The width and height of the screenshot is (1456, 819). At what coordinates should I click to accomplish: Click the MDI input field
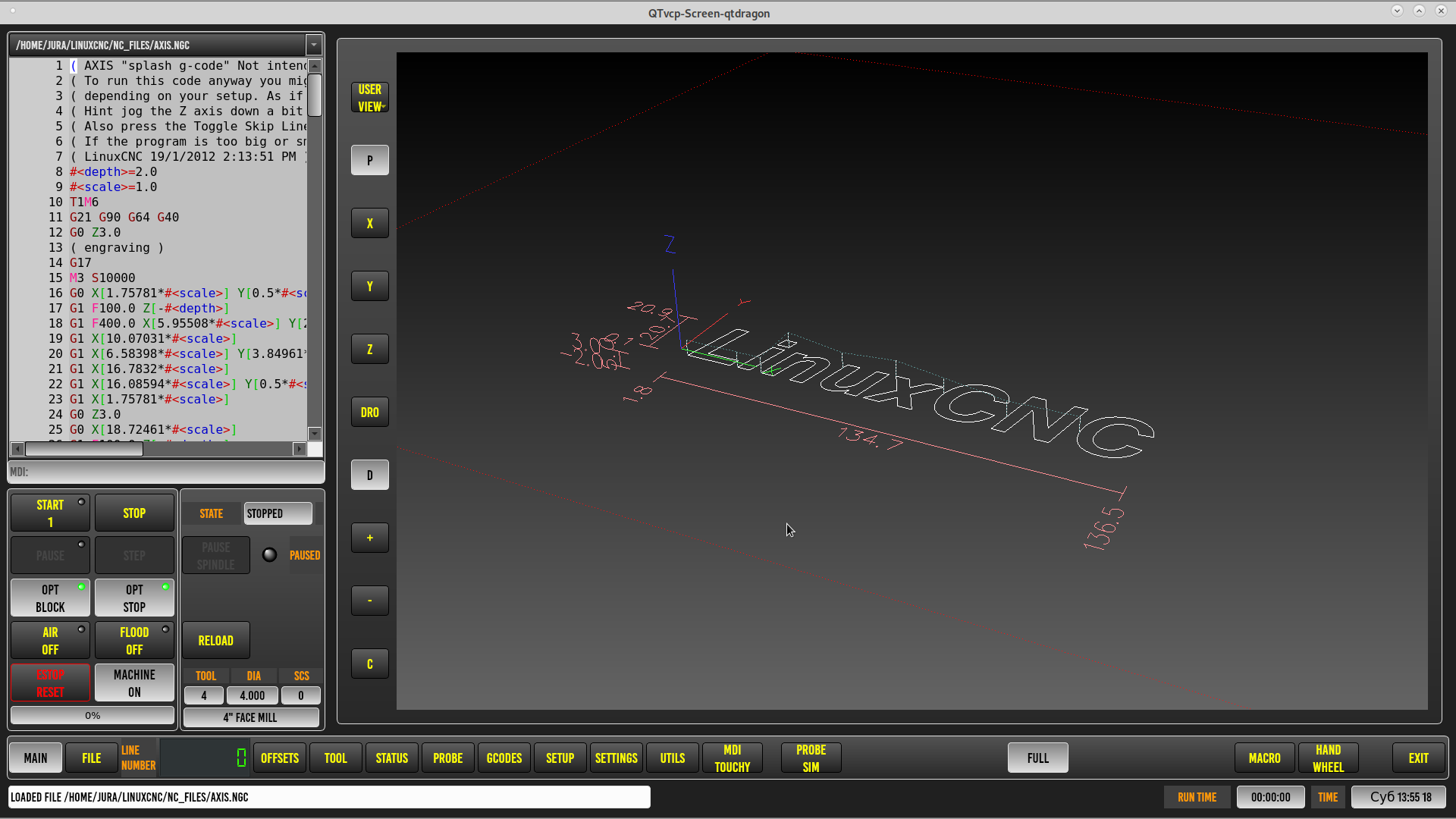(166, 472)
